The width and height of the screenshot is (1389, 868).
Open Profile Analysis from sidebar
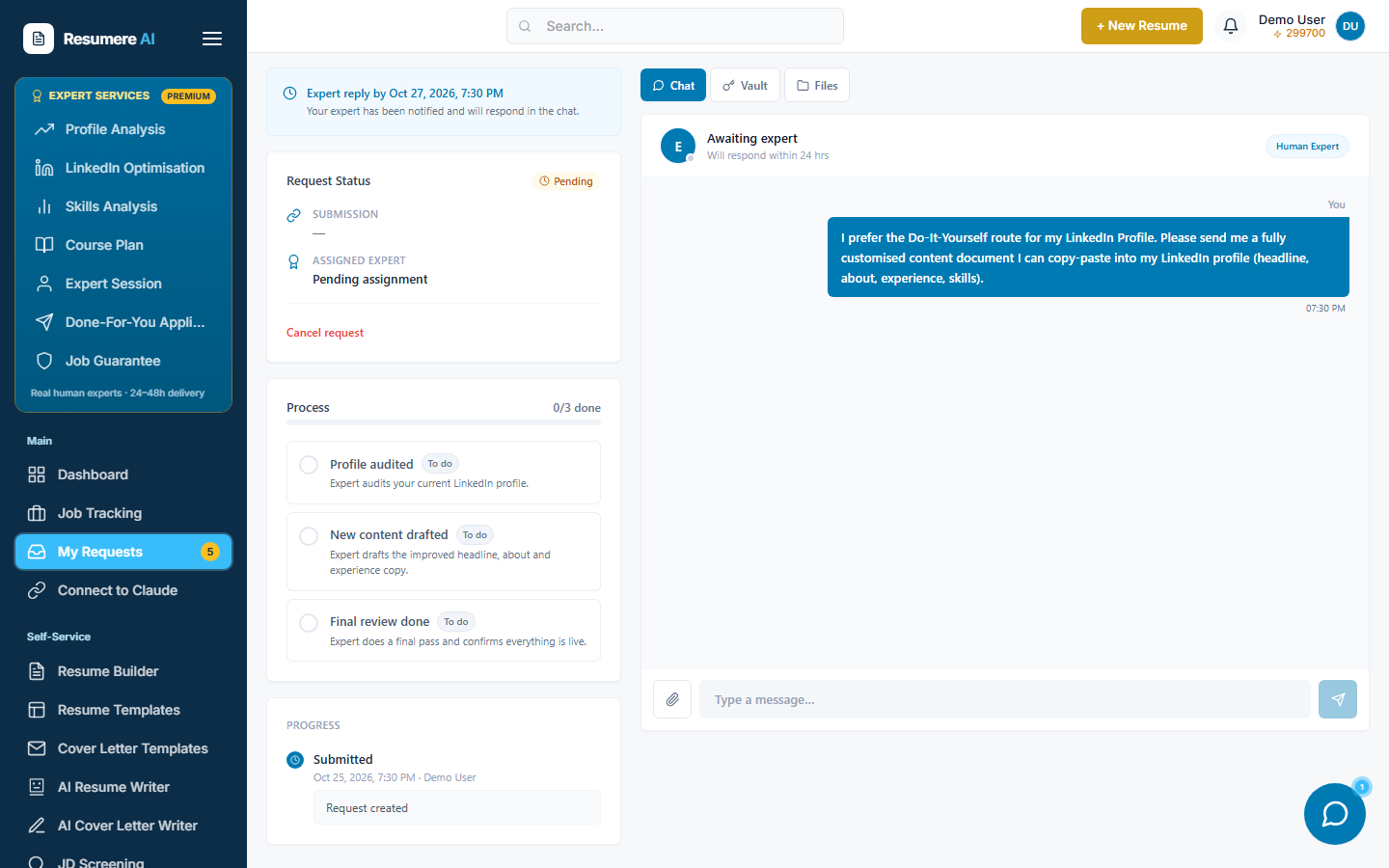coord(123,129)
